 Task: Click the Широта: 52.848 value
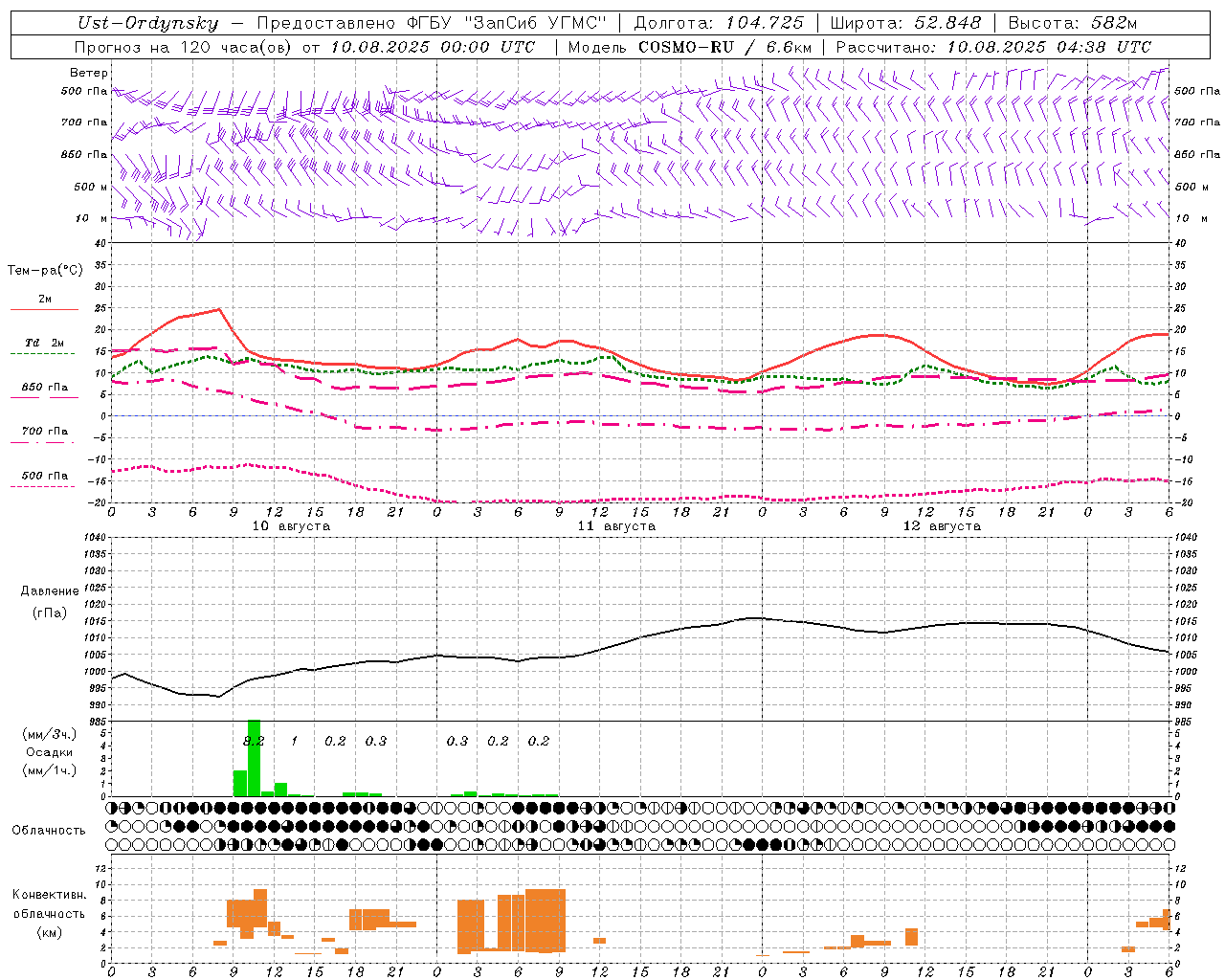click(905, 23)
